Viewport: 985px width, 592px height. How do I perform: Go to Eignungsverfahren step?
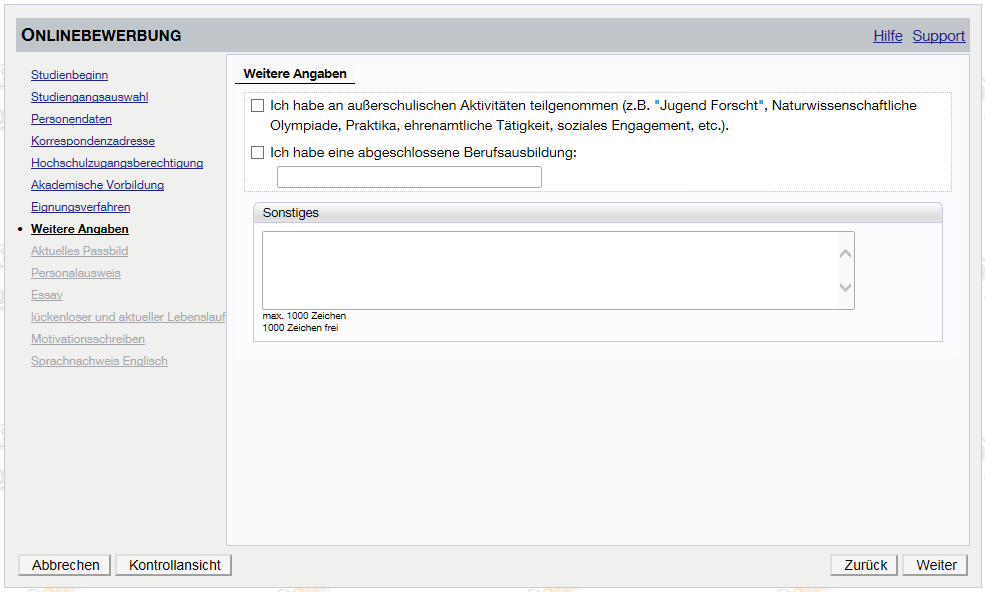point(80,207)
